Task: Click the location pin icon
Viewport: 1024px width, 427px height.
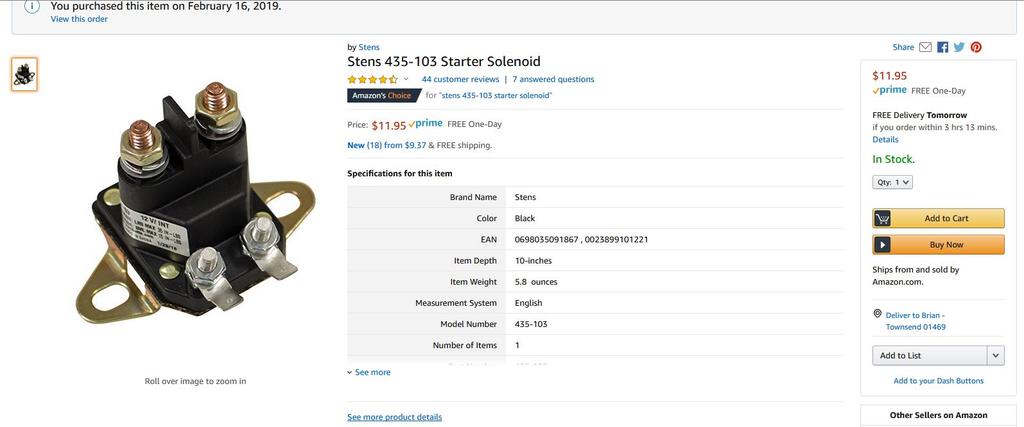Action: coord(877,314)
